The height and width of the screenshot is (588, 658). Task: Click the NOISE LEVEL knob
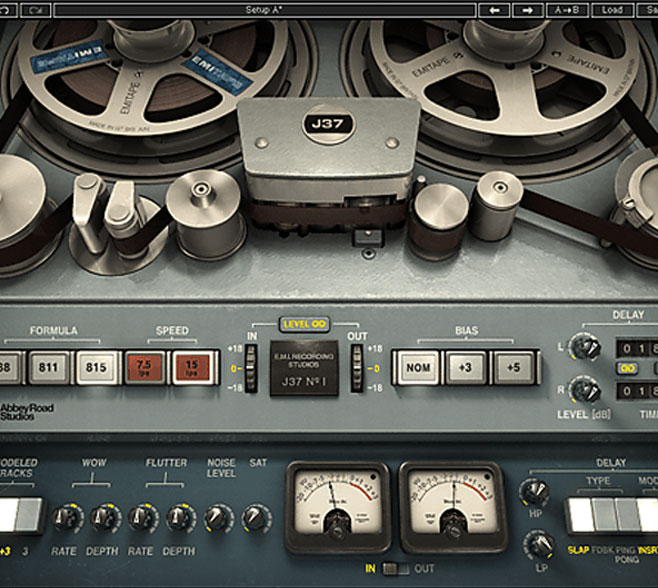[219, 518]
